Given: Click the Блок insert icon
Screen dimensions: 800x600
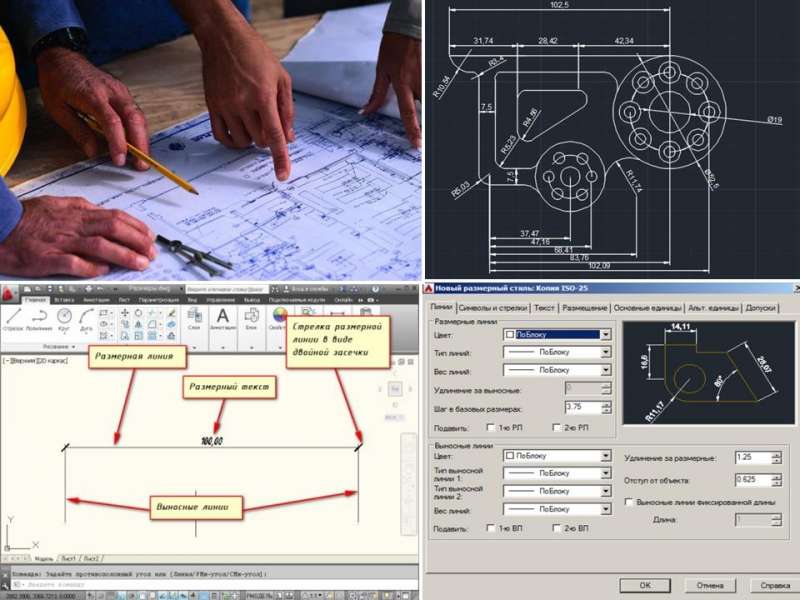Looking at the screenshot, I should 251,316.
